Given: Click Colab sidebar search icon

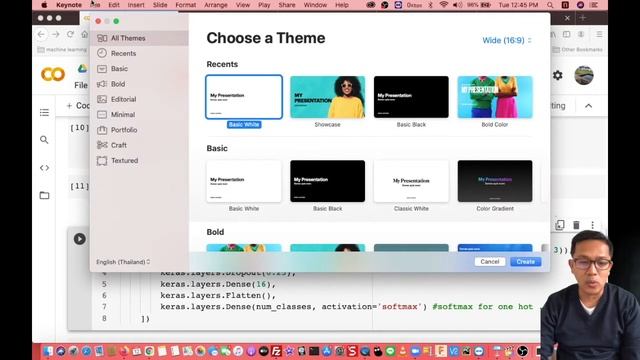Looking at the screenshot, I should 44,140.
